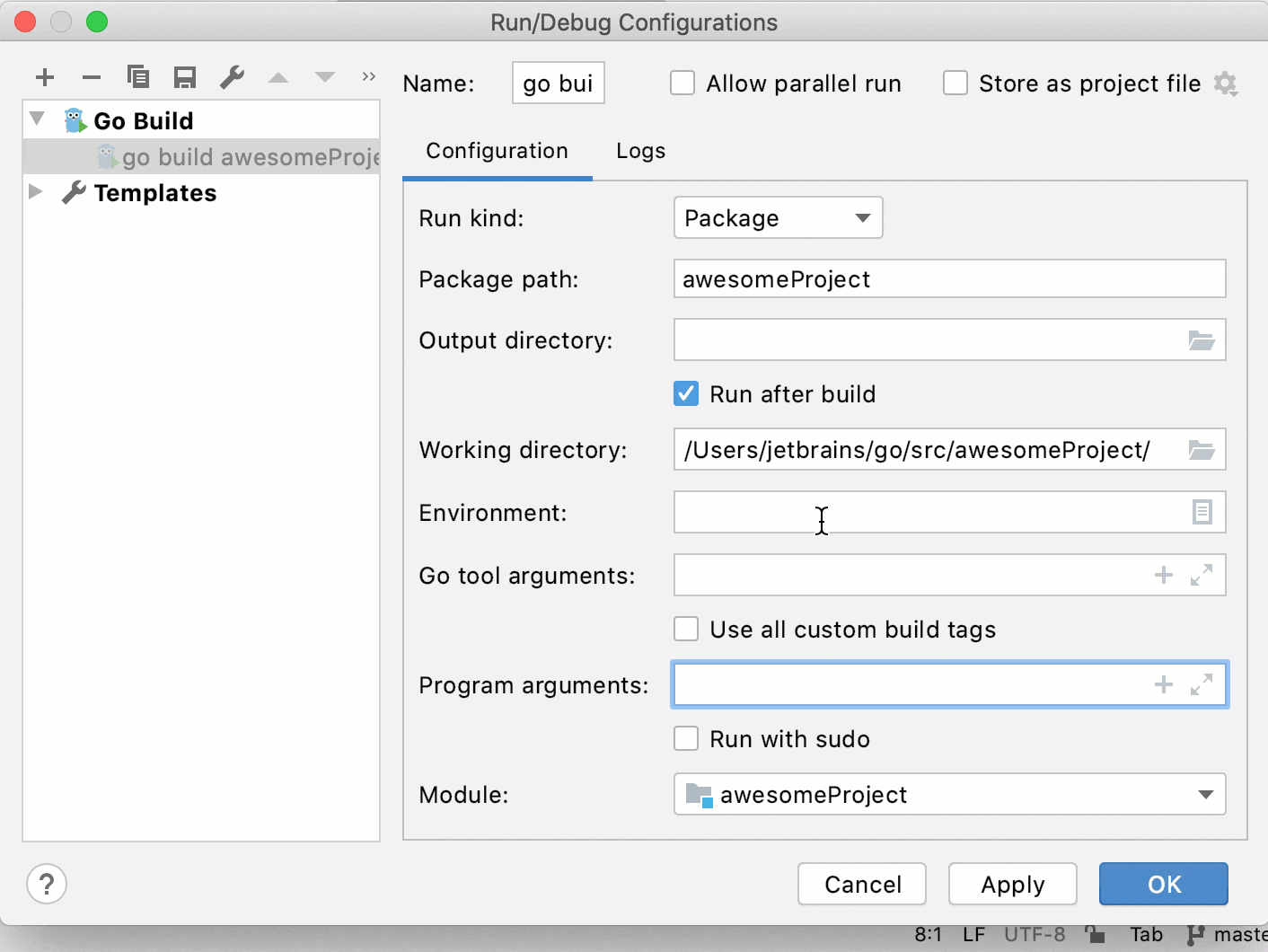Copy the selected configuration
The image size is (1268, 952).
click(x=138, y=77)
